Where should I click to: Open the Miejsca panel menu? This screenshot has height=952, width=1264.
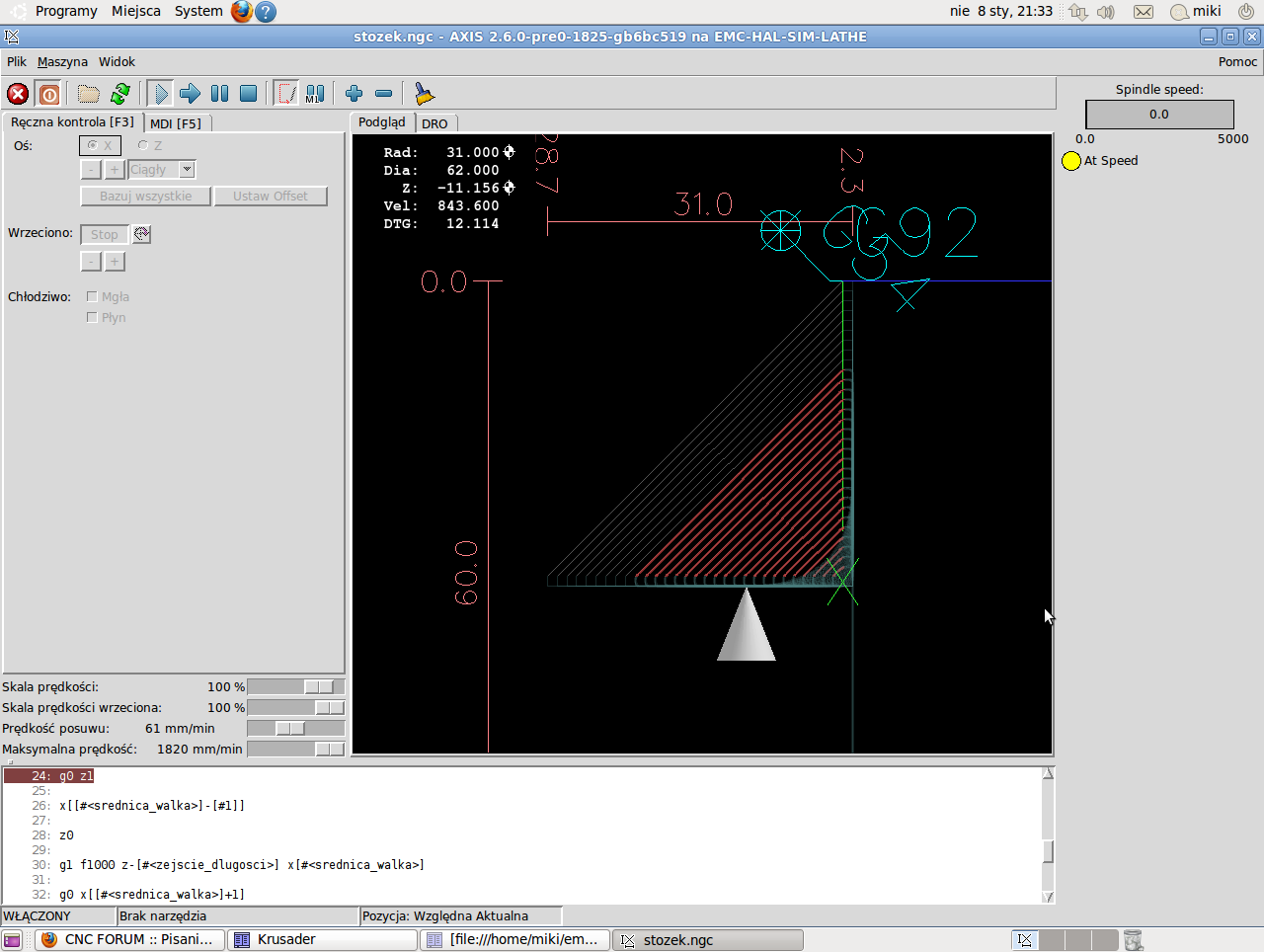(x=136, y=11)
